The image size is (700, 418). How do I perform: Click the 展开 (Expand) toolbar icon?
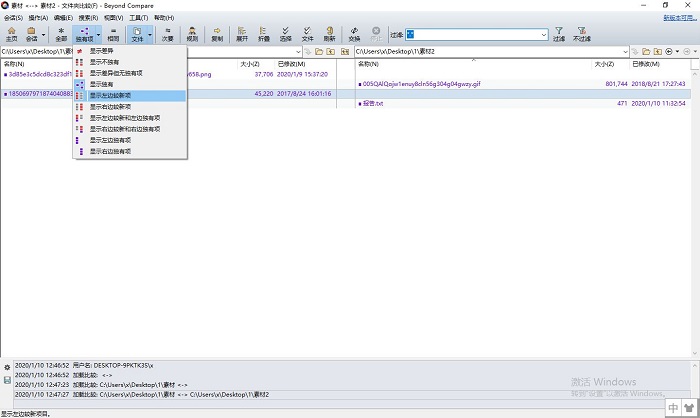click(242, 34)
